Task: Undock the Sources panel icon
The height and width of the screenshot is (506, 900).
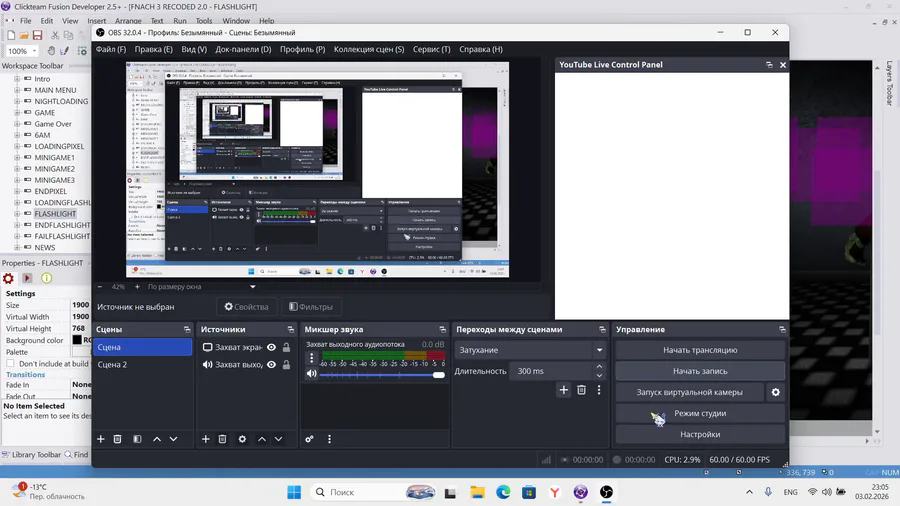Action: coord(291,329)
